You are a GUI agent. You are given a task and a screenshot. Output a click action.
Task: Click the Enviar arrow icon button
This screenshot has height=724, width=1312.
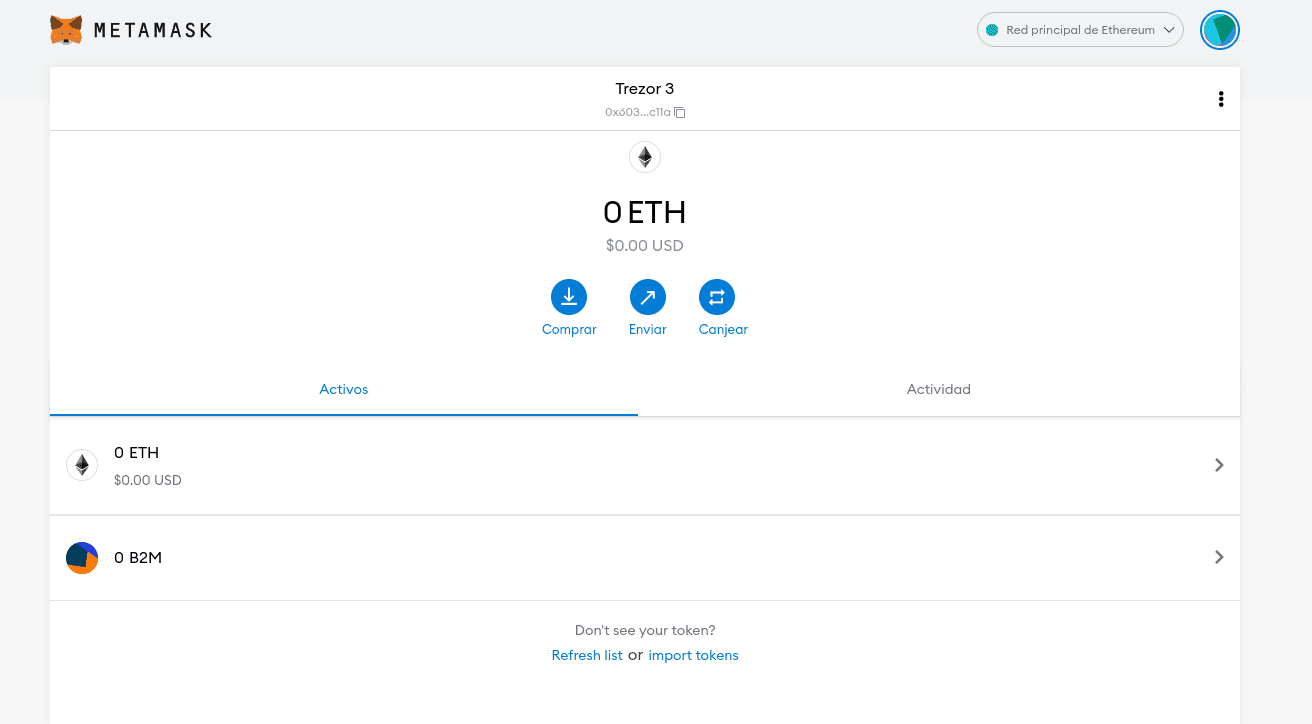pyautogui.click(x=647, y=297)
